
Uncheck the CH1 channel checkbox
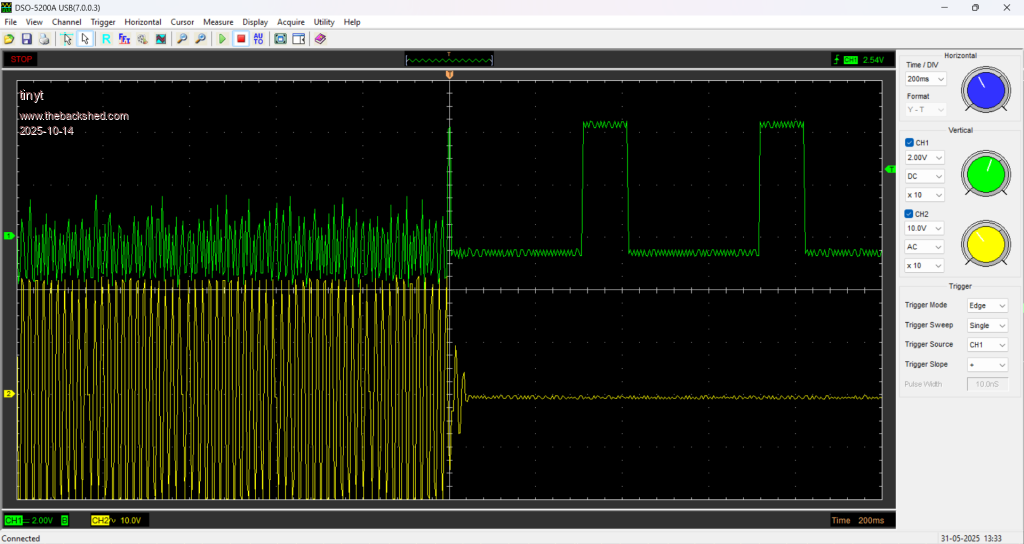pyautogui.click(x=909, y=143)
